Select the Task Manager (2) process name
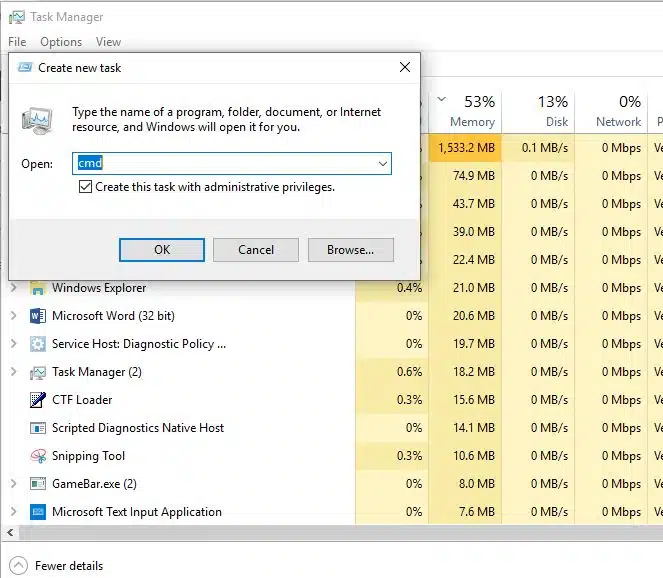Image resolution: width=663 pixels, height=578 pixels. point(97,372)
